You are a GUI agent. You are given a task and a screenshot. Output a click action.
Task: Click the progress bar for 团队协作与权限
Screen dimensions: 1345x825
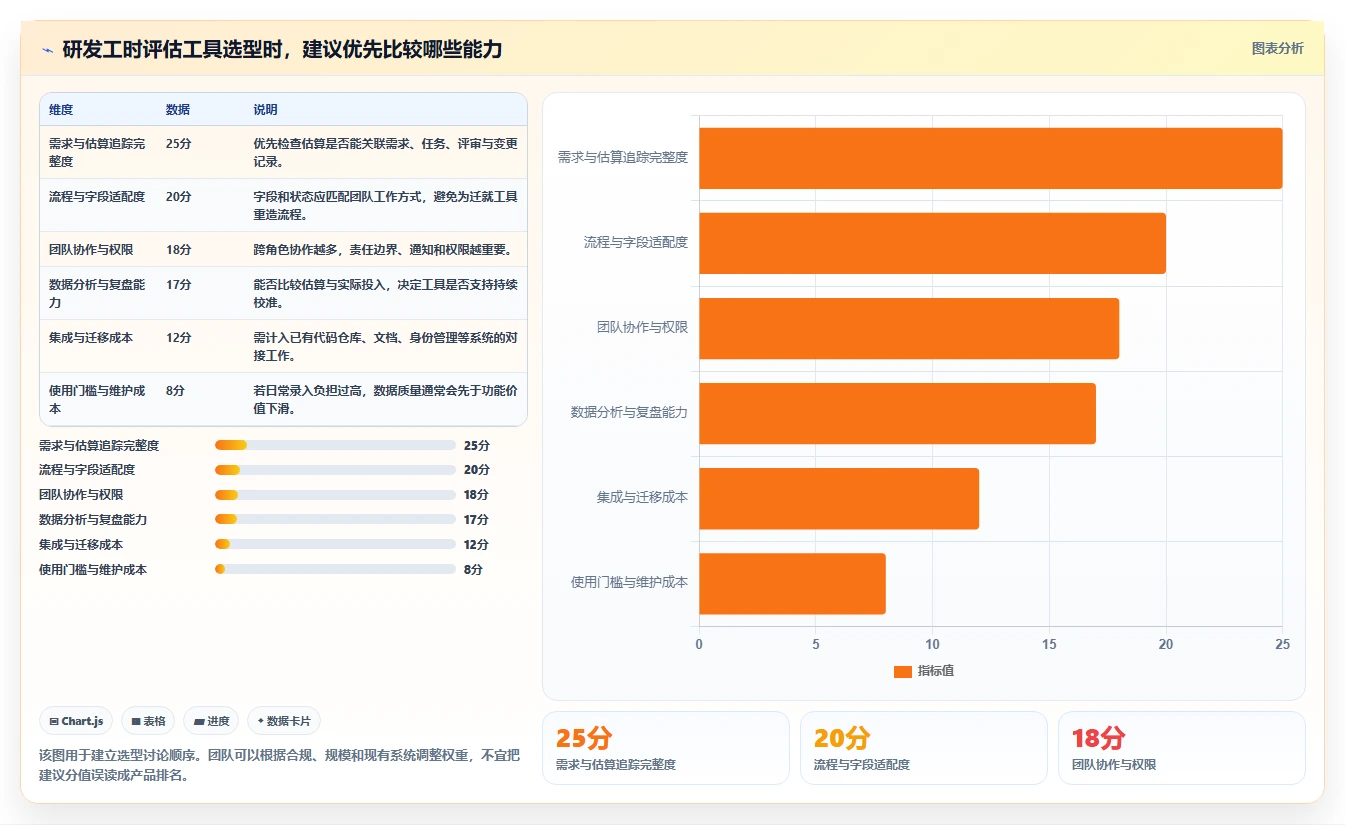pyautogui.click(x=335, y=495)
